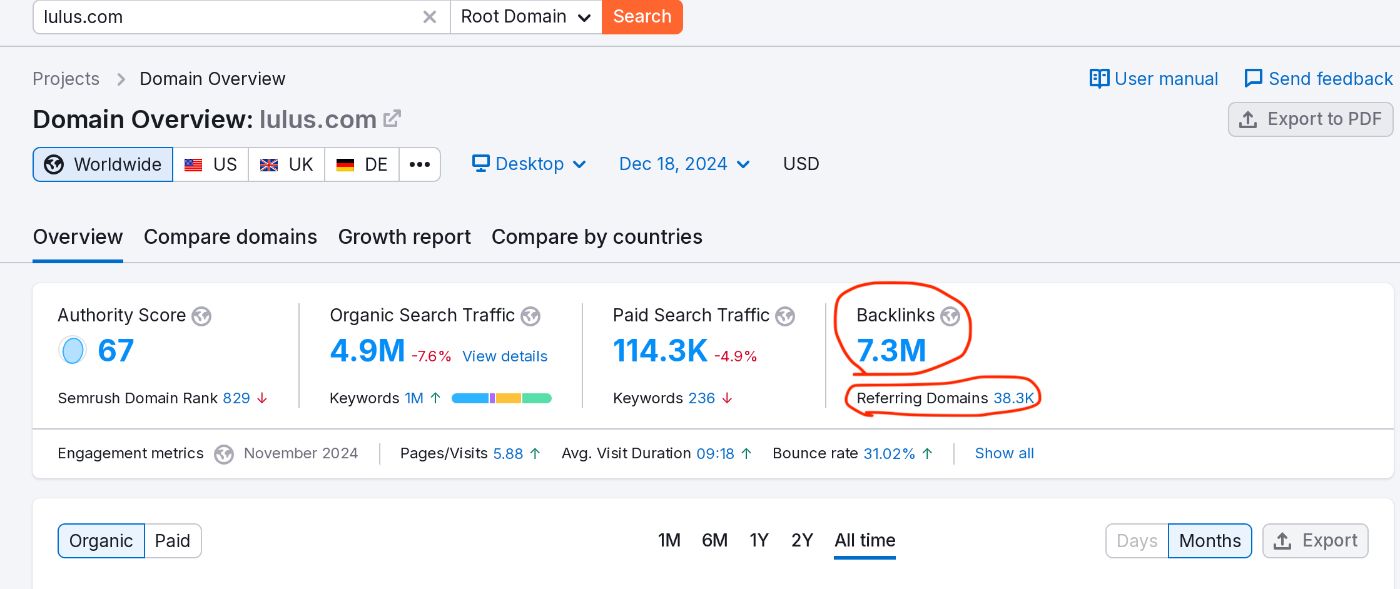Select the 6M time range on the chart
Image resolution: width=1400 pixels, height=589 pixels.
[714, 540]
